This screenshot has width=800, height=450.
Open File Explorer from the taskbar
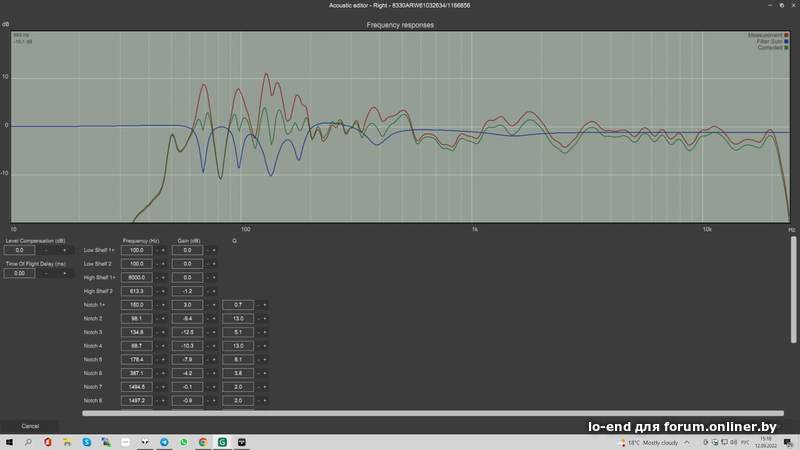pyautogui.click(x=67, y=442)
